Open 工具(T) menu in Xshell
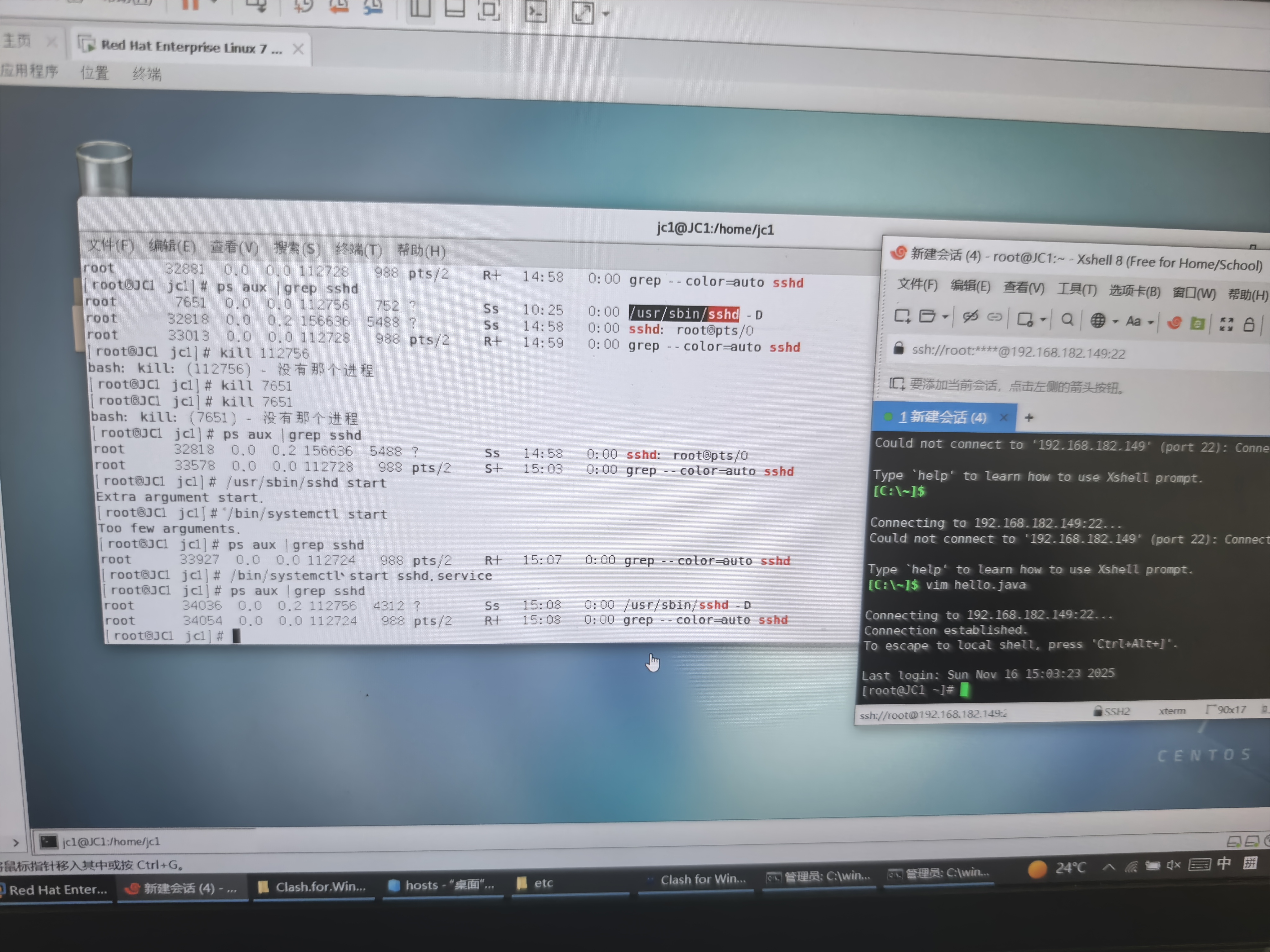This screenshot has height=952, width=1270. tap(1077, 289)
